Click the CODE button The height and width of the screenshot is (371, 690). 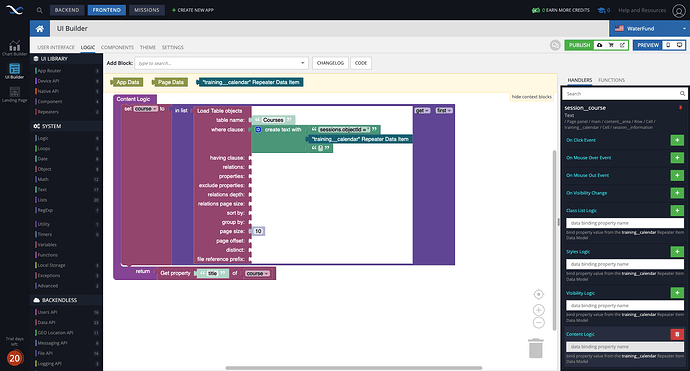pyautogui.click(x=361, y=63)
